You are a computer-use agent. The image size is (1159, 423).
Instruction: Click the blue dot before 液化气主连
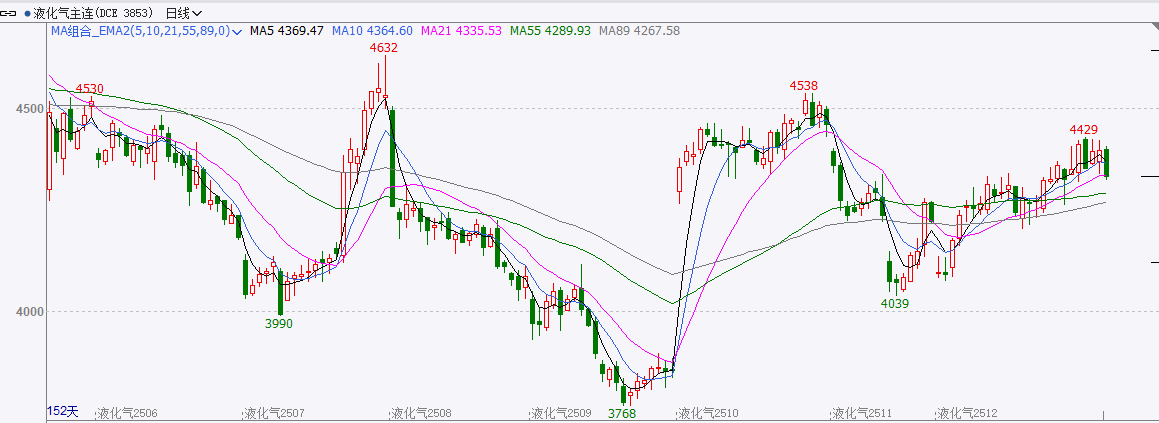28,13
